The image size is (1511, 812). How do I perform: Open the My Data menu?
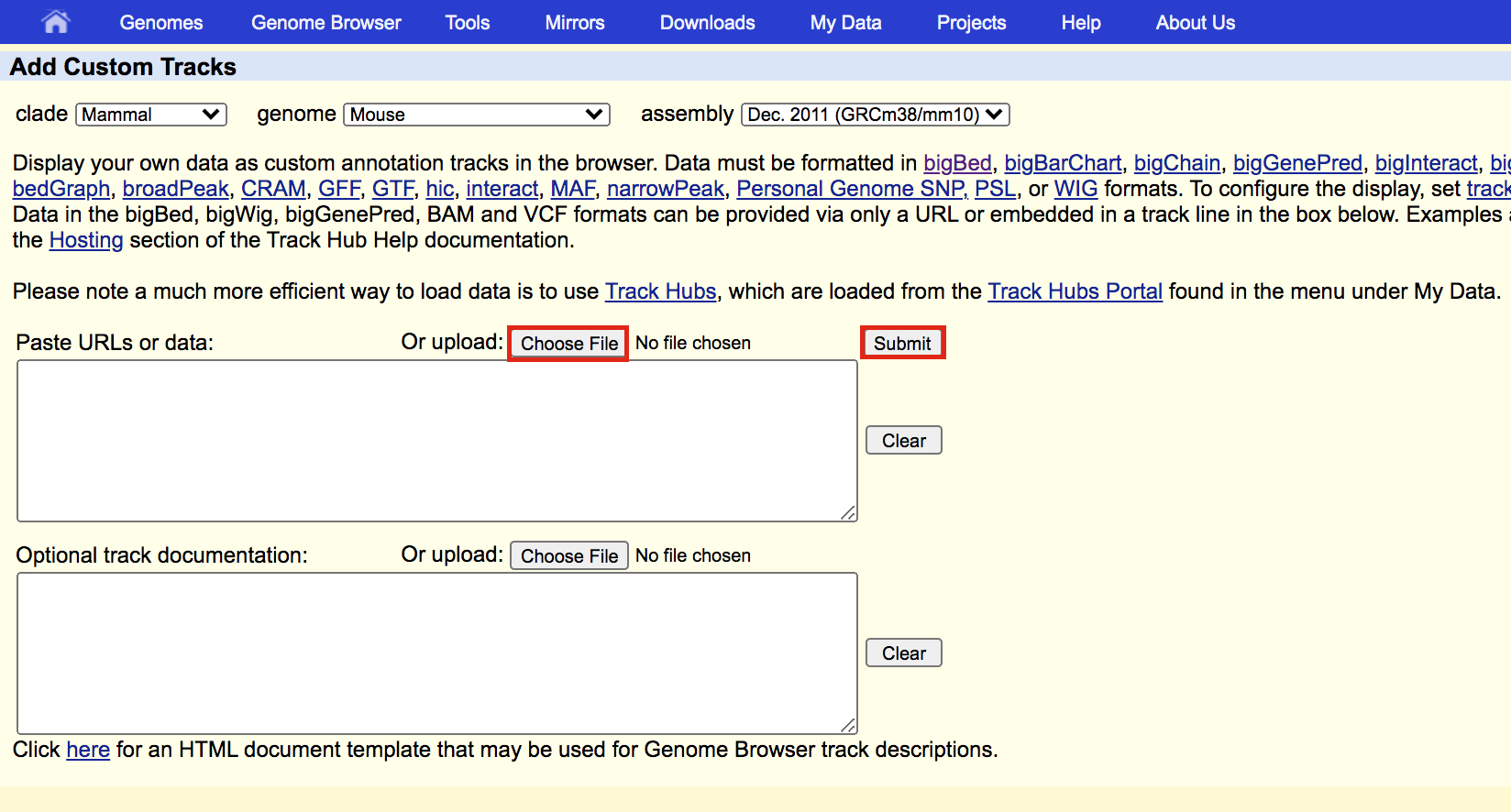tap(845, 23)
